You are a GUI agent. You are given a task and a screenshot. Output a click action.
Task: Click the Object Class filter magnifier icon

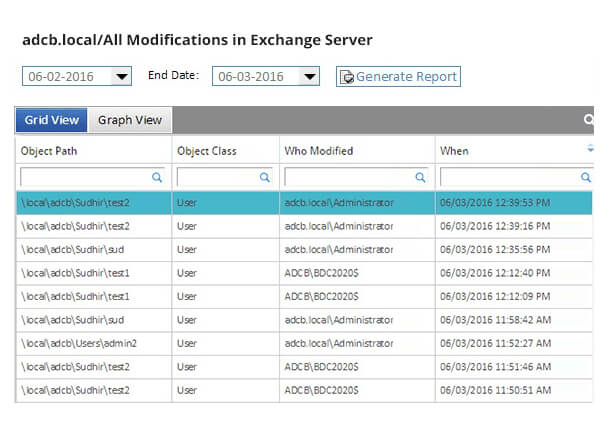(265, 177)
